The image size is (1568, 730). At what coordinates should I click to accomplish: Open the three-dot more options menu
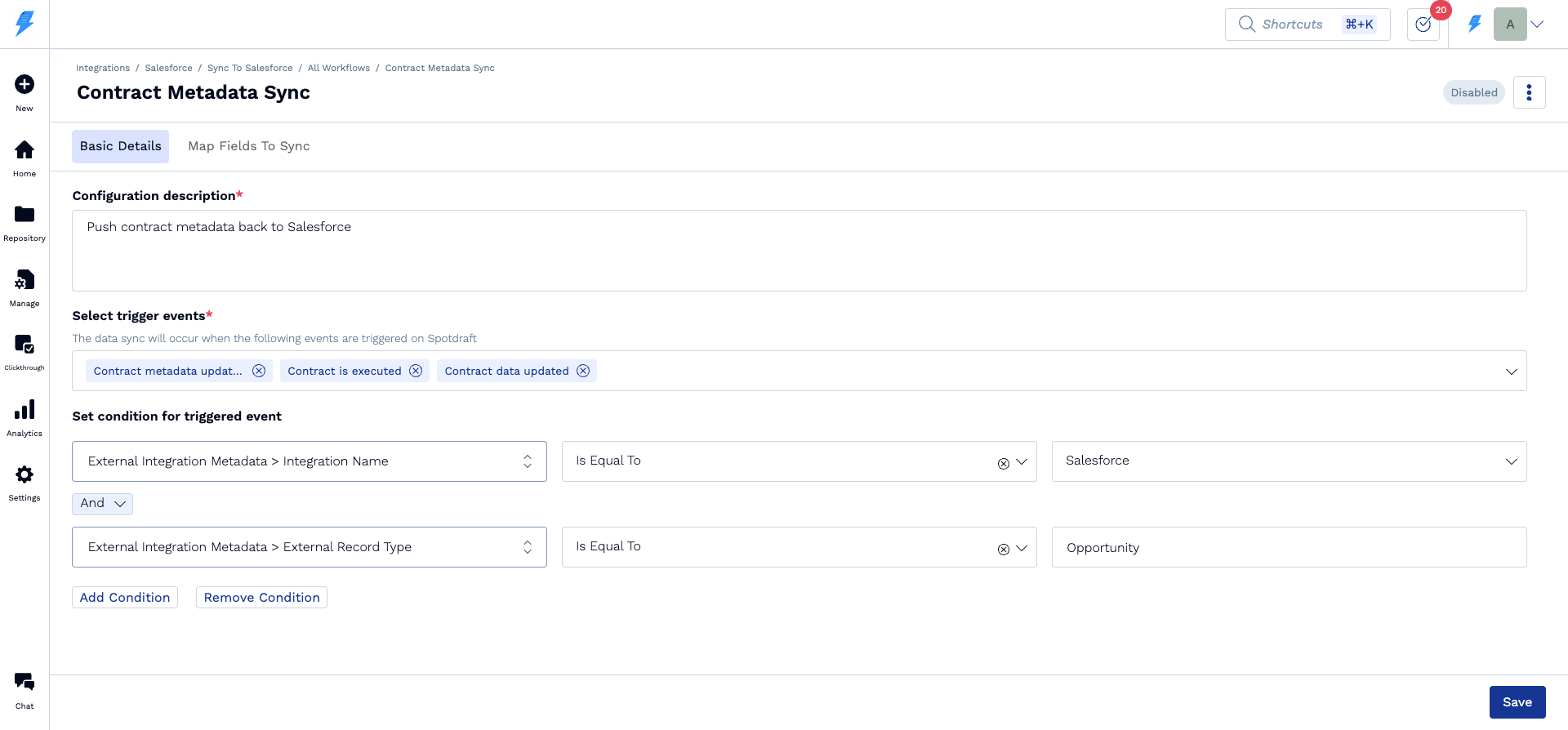tap(1529, 92)
